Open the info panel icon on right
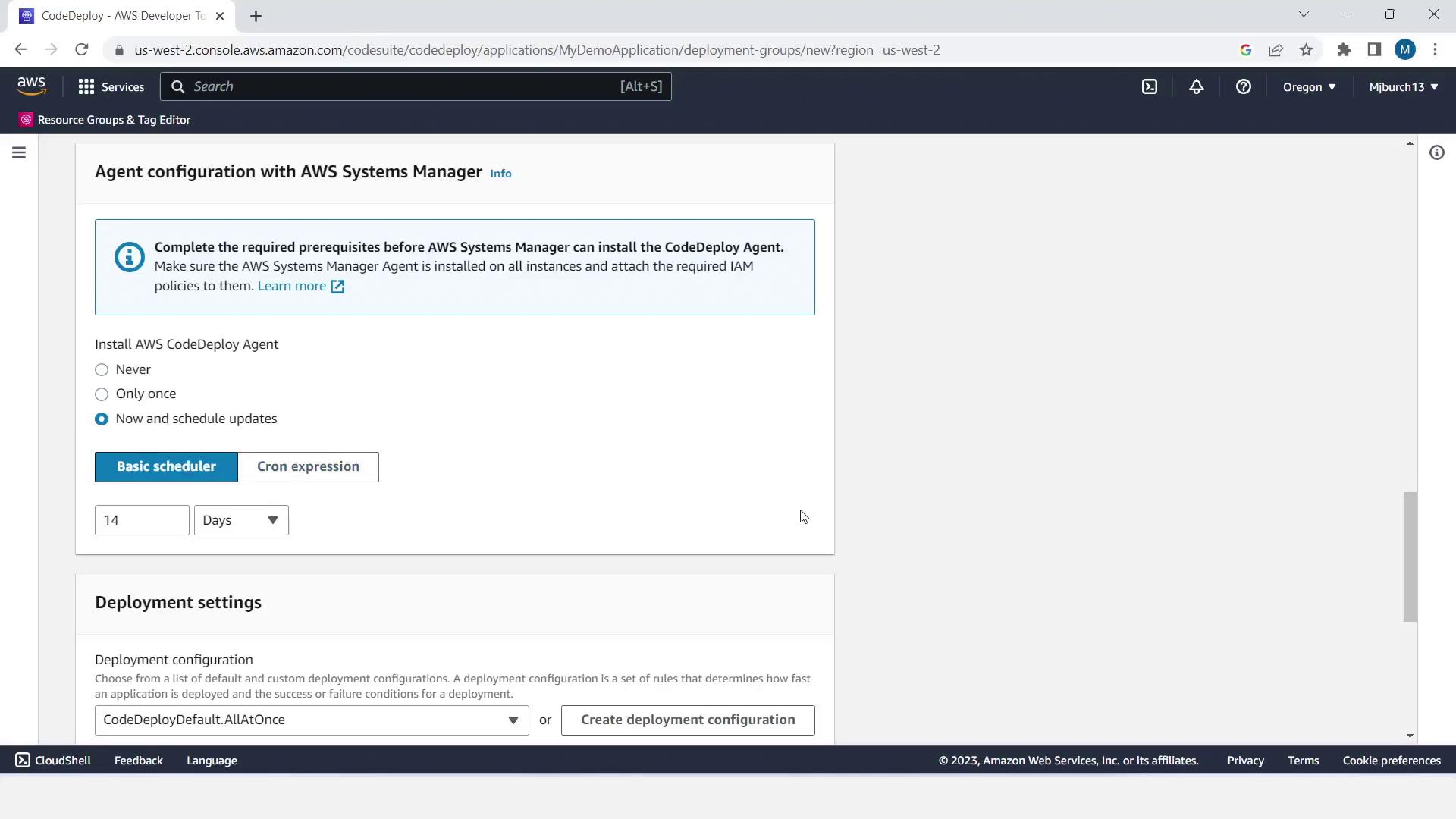The image size is (1456, 819). (x=1436, y=152)
